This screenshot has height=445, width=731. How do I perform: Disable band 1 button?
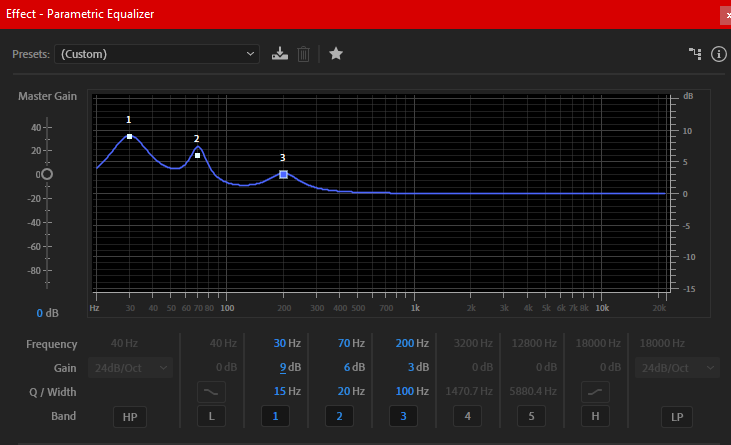pos(275,416)
